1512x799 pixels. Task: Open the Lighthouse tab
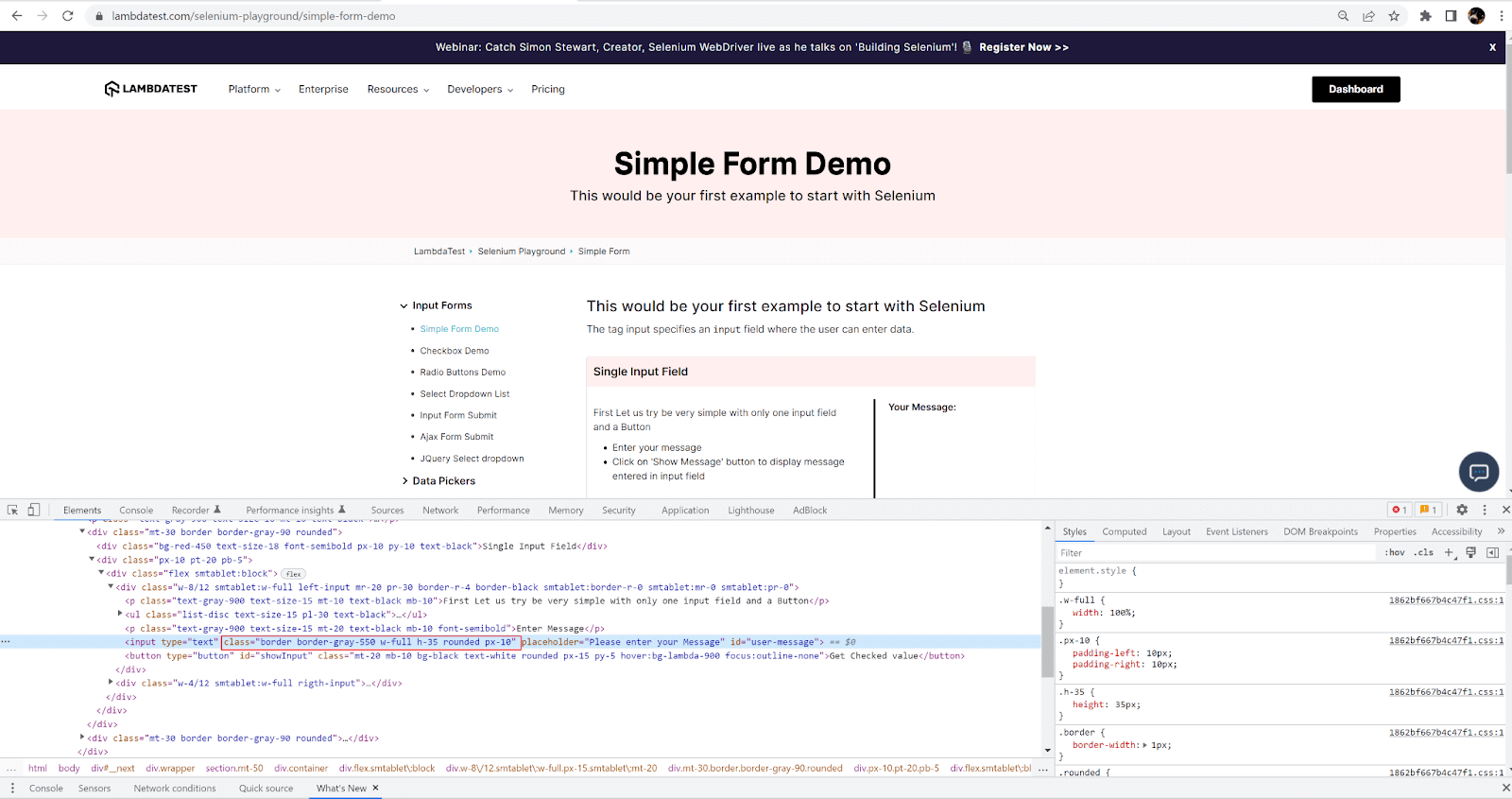(751, 510)
